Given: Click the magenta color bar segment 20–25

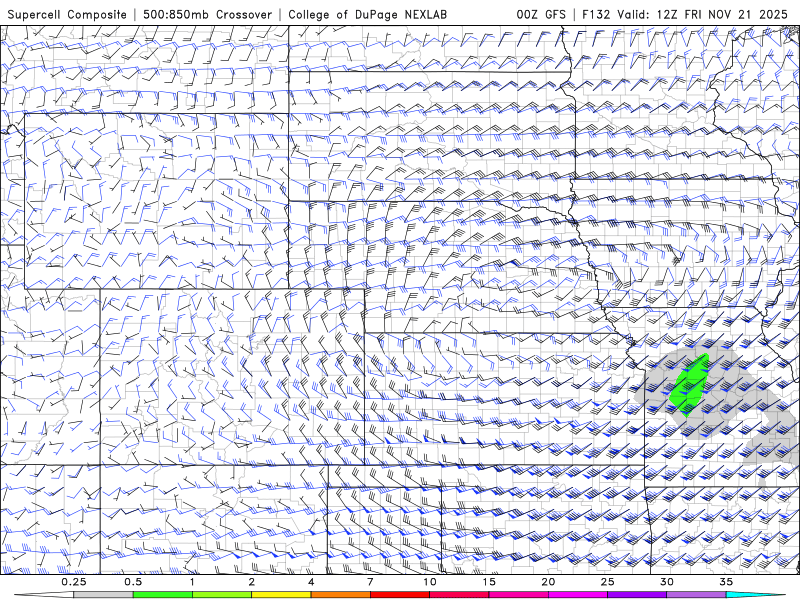Looking at the screenshot, I should pyautogui.click(x=578, y=595).
